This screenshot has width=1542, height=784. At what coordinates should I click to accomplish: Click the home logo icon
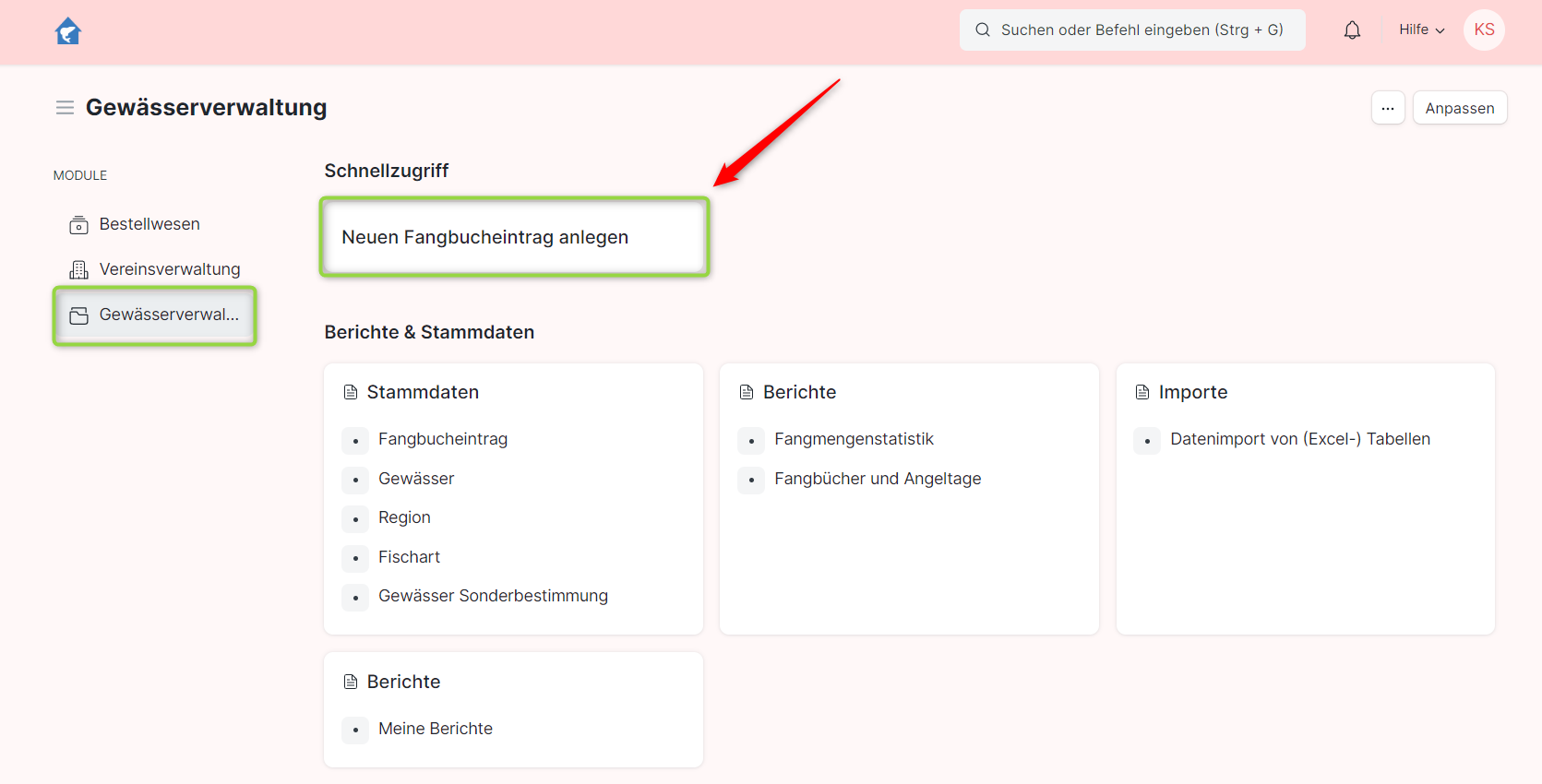68,31
